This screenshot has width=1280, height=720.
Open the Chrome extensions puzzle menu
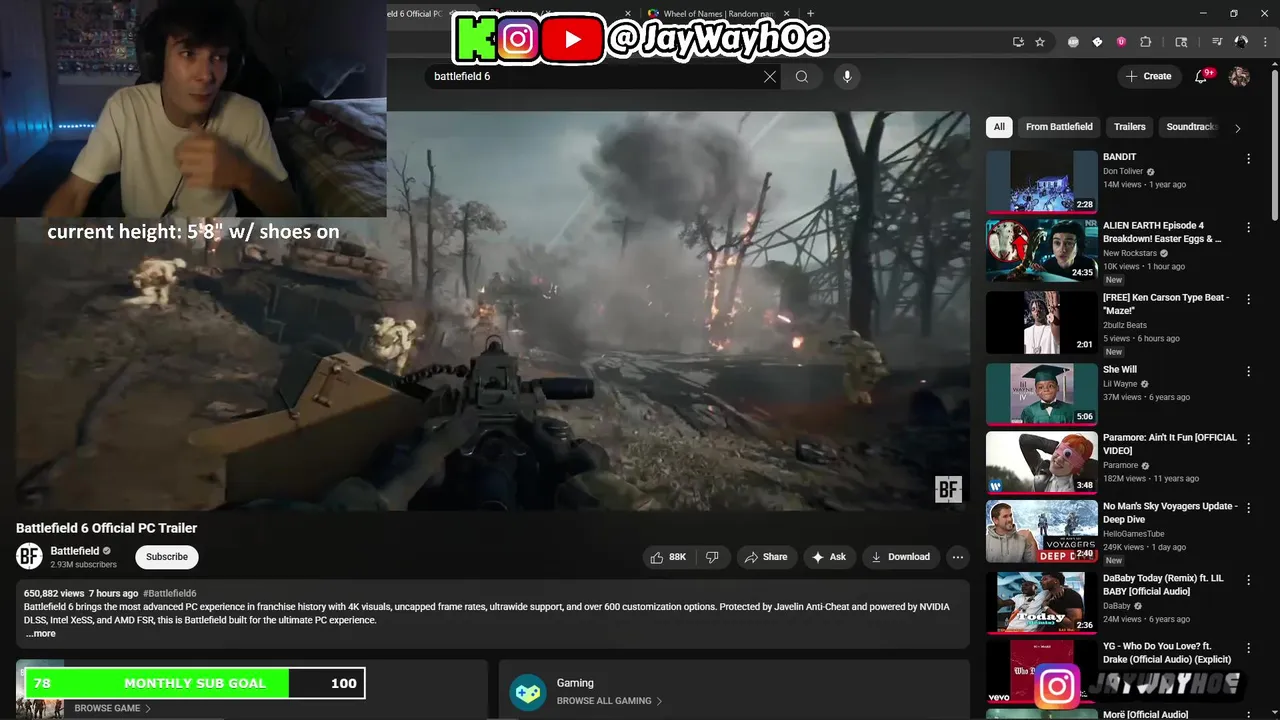click(x=1146, y=42)
